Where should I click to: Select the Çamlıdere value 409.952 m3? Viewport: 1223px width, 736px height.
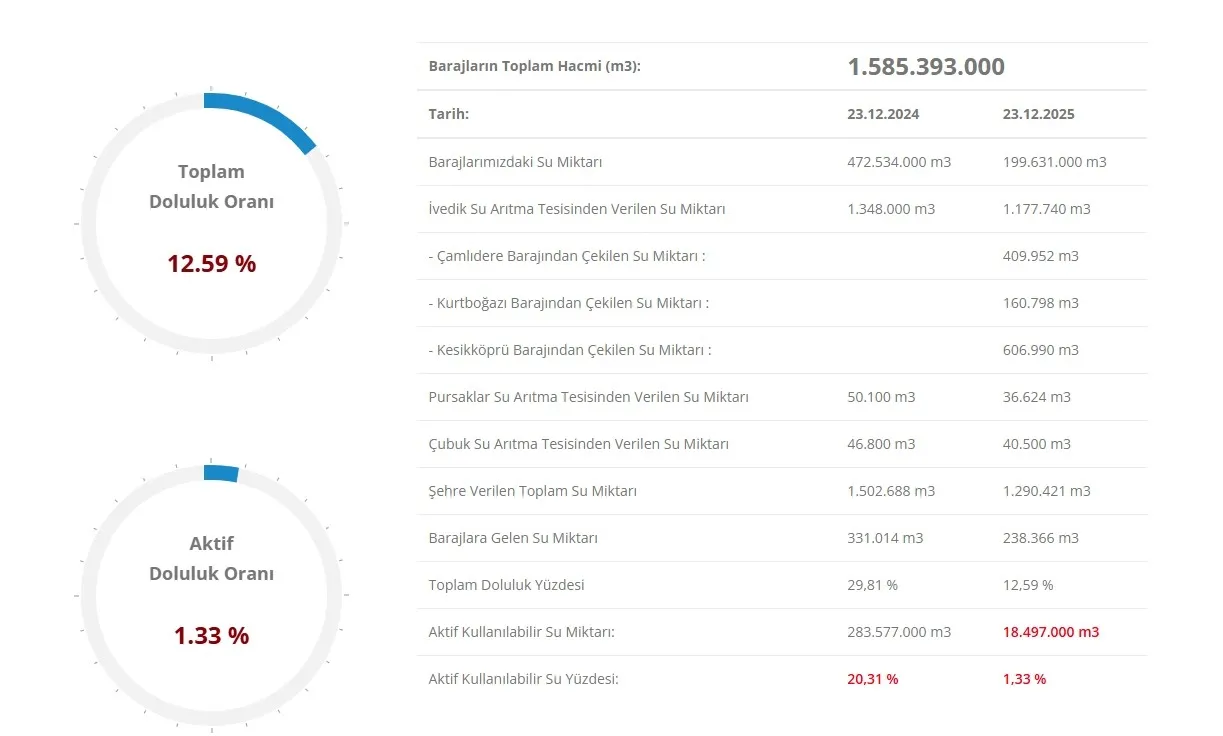(x=1040, y=256)
